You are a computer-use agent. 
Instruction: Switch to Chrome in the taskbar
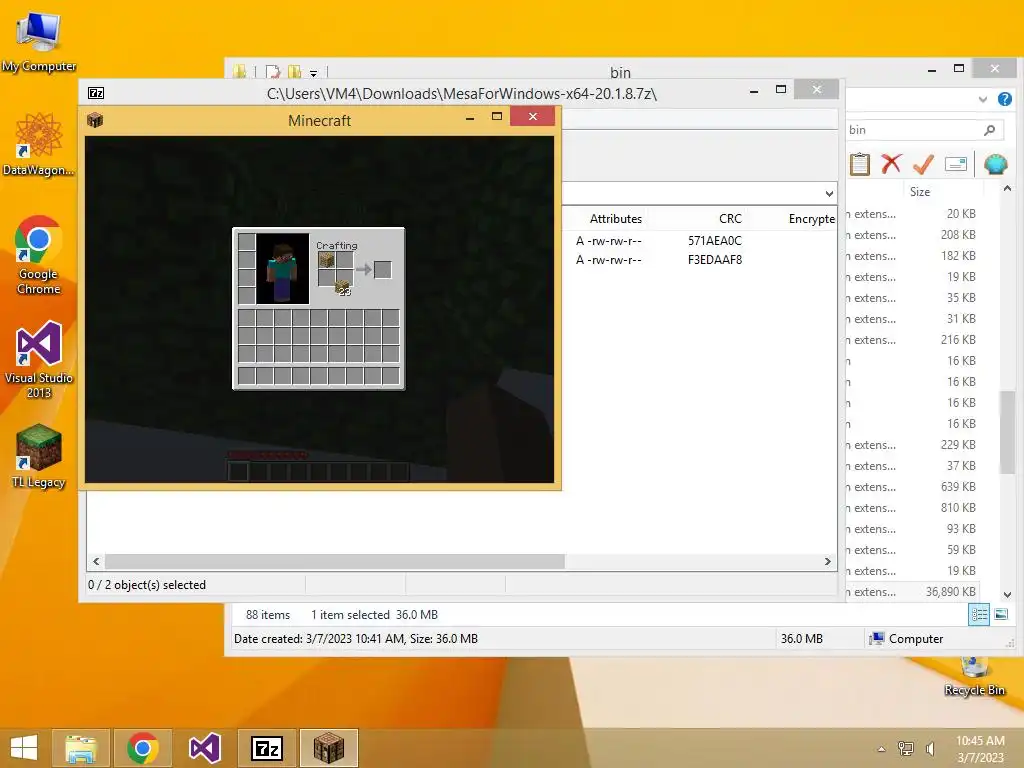pyautogui.click(x=143, y=748)
